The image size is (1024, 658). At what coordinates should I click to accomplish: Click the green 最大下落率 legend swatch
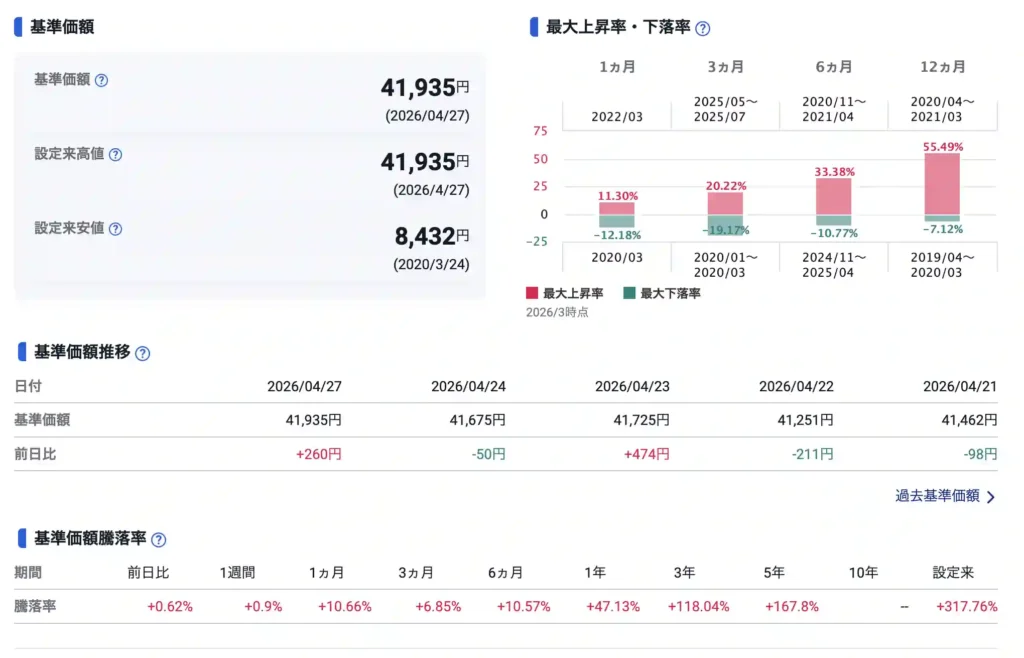[x=629, y=293]
